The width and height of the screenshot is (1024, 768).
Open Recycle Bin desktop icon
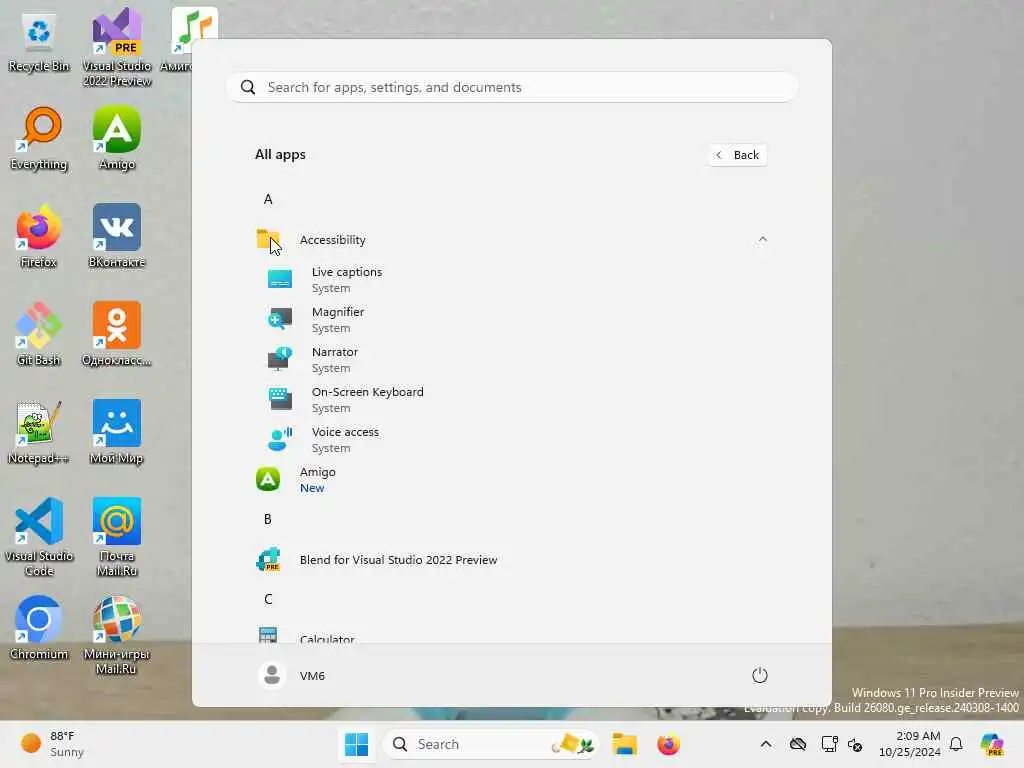point(39,42)
